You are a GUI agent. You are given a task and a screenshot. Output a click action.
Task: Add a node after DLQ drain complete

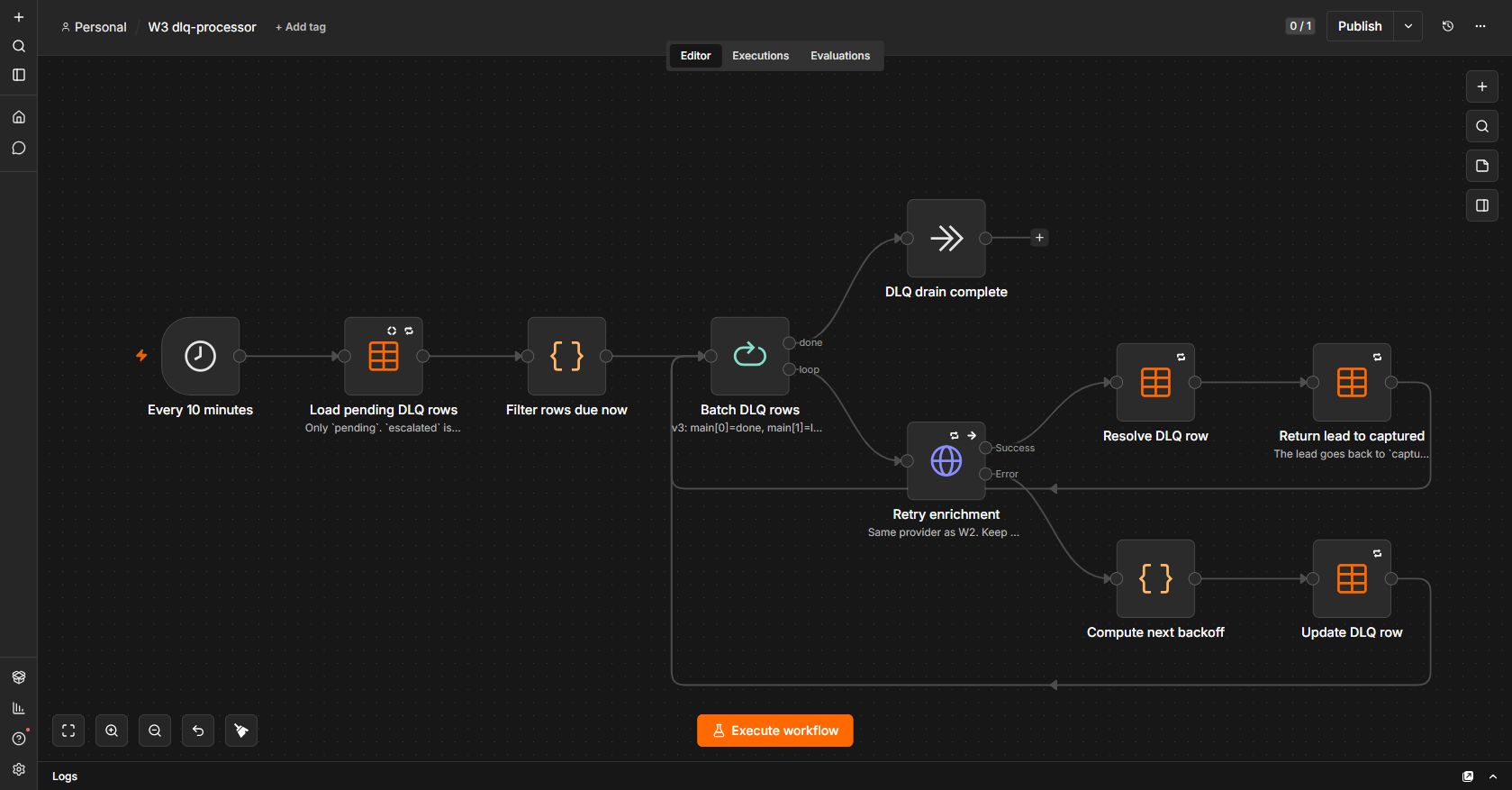1039,238
